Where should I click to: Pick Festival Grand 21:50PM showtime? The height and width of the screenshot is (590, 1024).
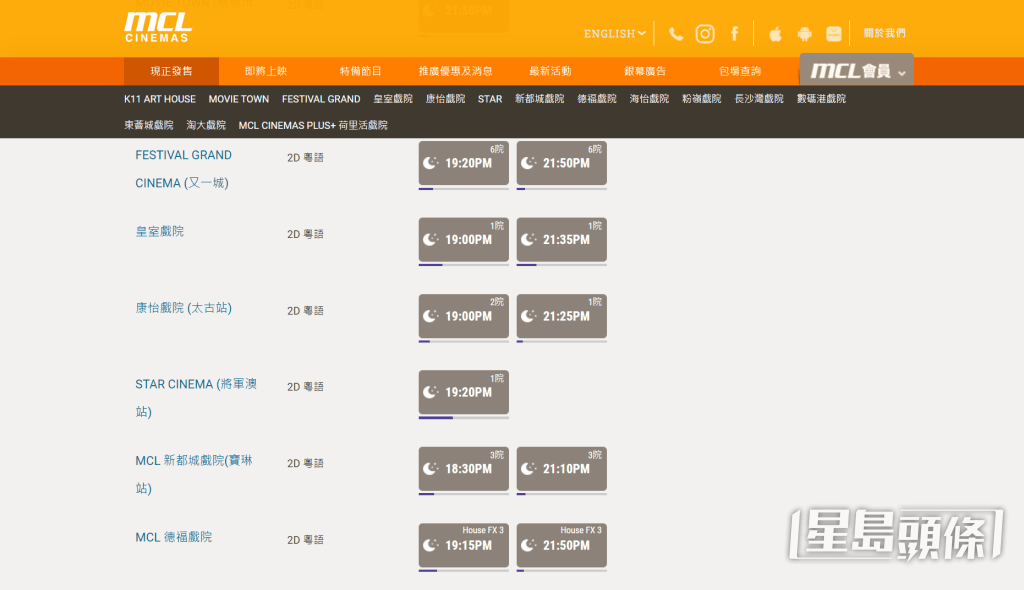point(562,163)
